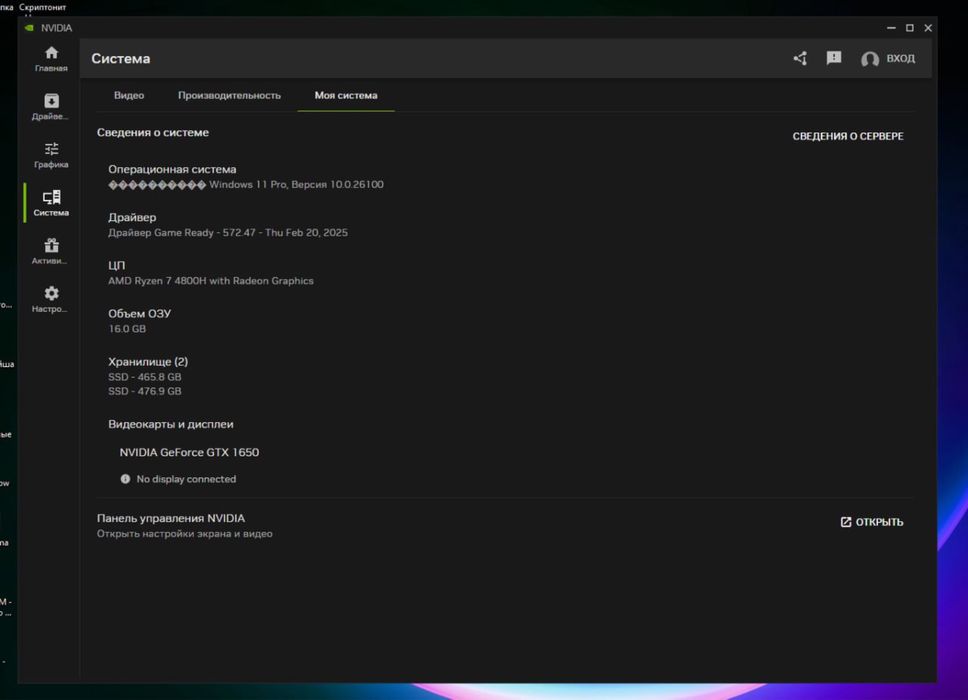Click the Хранилище (2) label
The height and width of the screenshot is (700, 968).
click(148, 362)
